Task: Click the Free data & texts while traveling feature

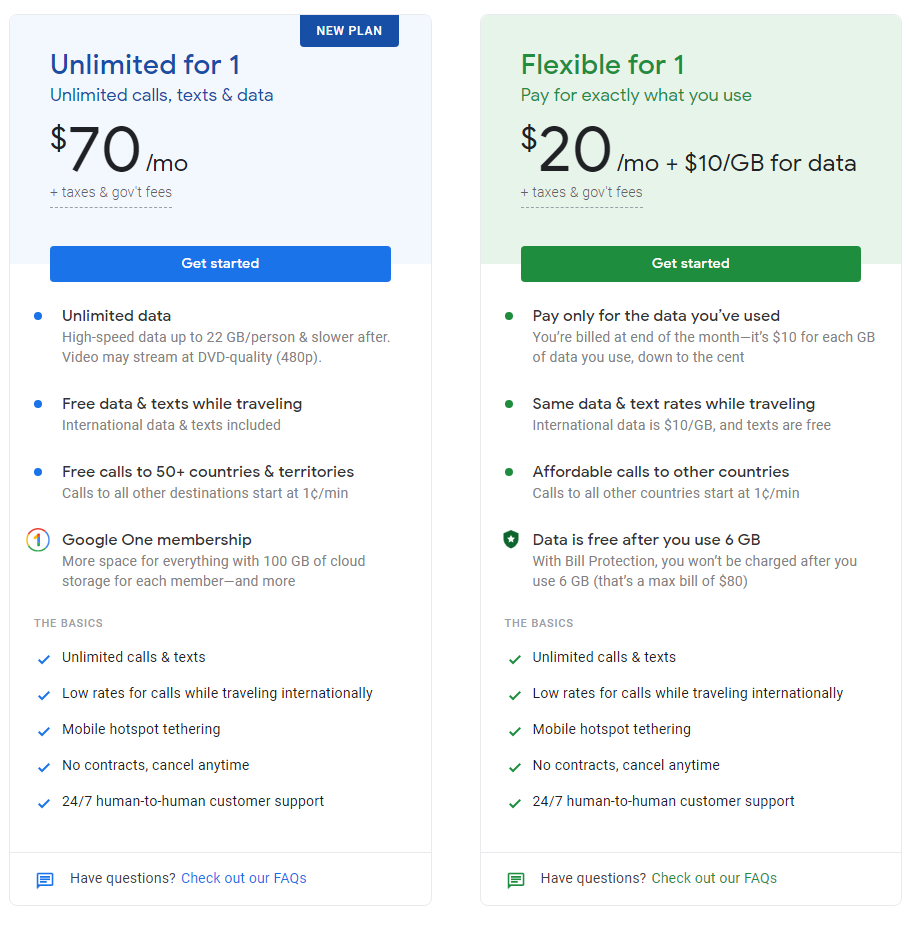Action: (x=182, y=404)
